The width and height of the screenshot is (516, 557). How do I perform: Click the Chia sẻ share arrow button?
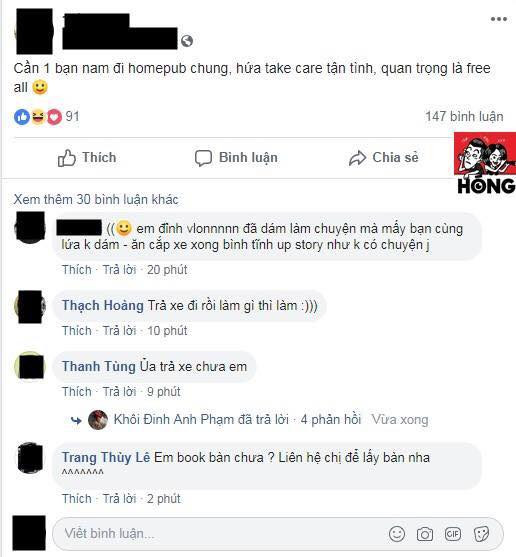(384, 158)
